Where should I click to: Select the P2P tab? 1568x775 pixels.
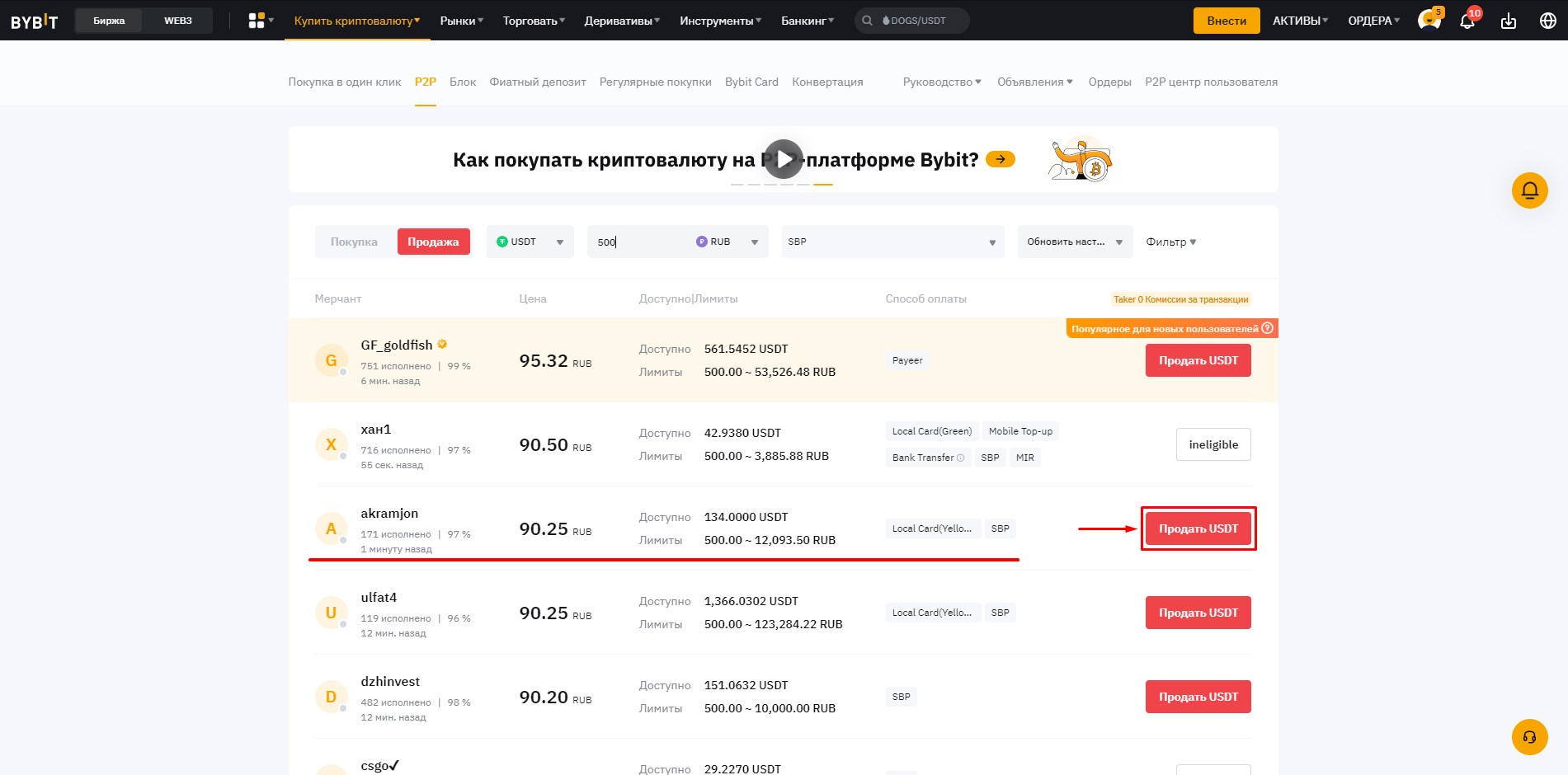tap(426, 82)
